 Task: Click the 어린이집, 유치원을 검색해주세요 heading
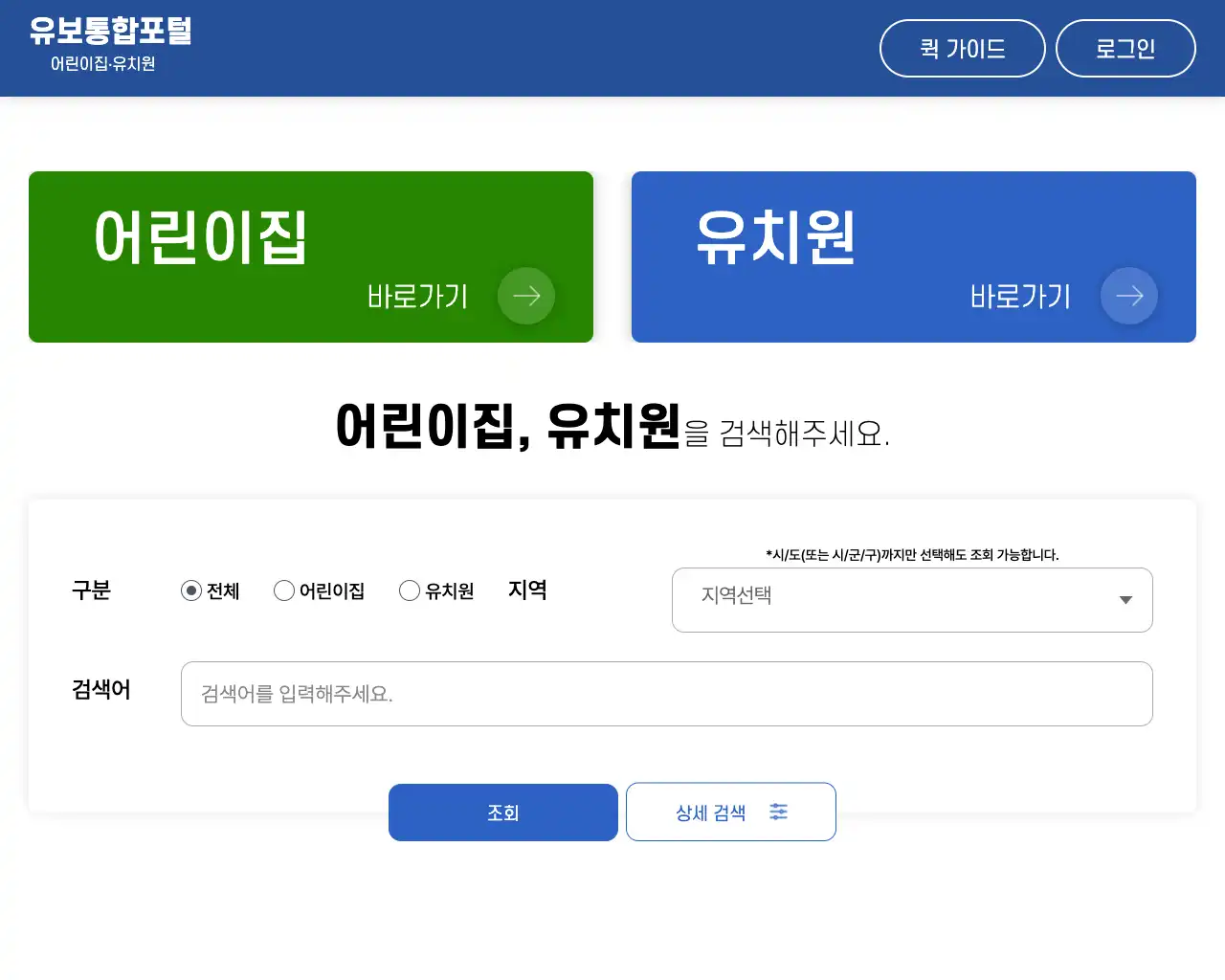(612, 427)
